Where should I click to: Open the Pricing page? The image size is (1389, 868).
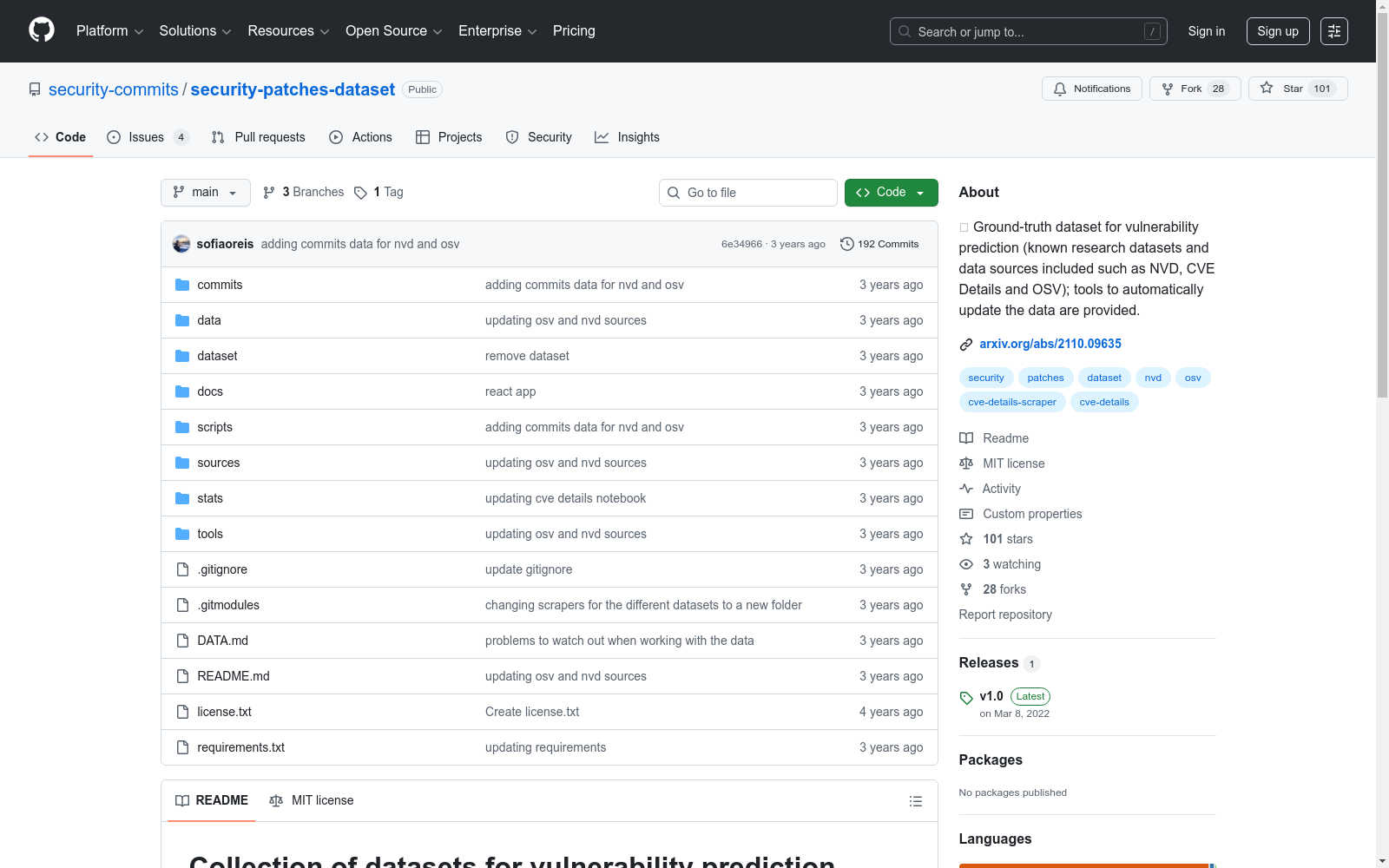coord(574,31)
